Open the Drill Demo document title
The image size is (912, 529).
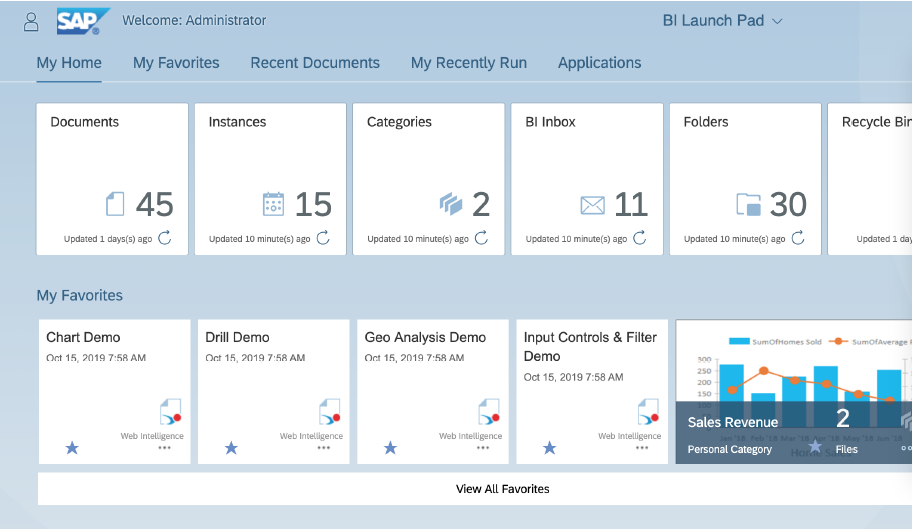tap(237, 337)
